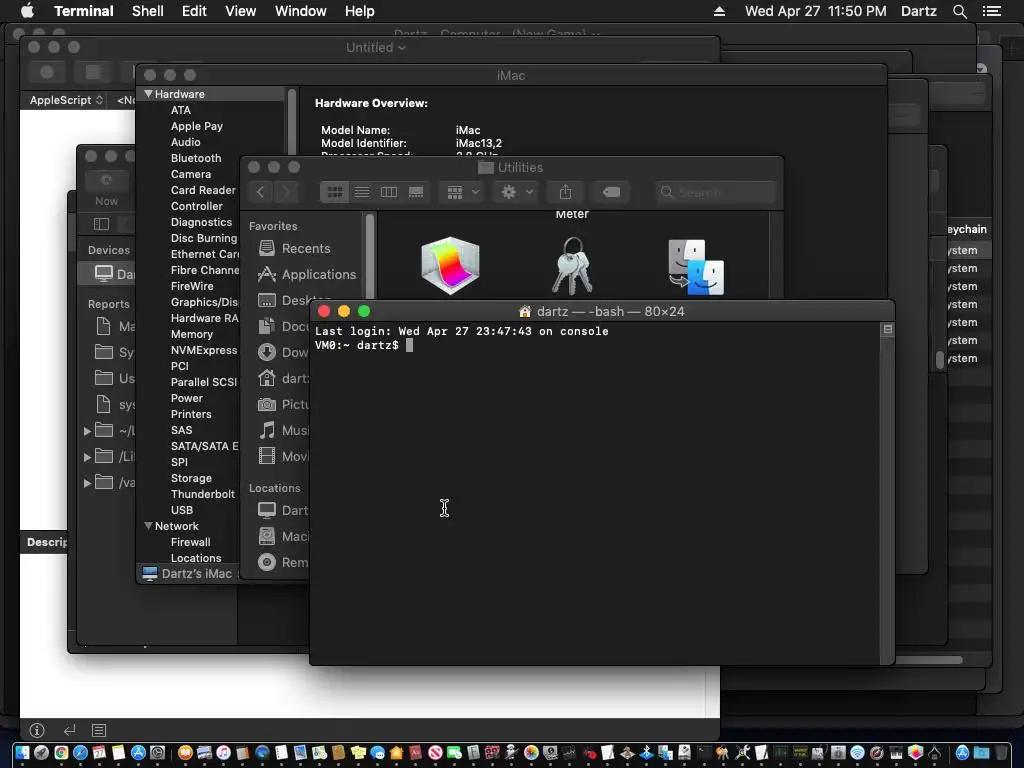
Task: Show Script Editor result pane arrow icon
Action: click(x=69, y=730)
